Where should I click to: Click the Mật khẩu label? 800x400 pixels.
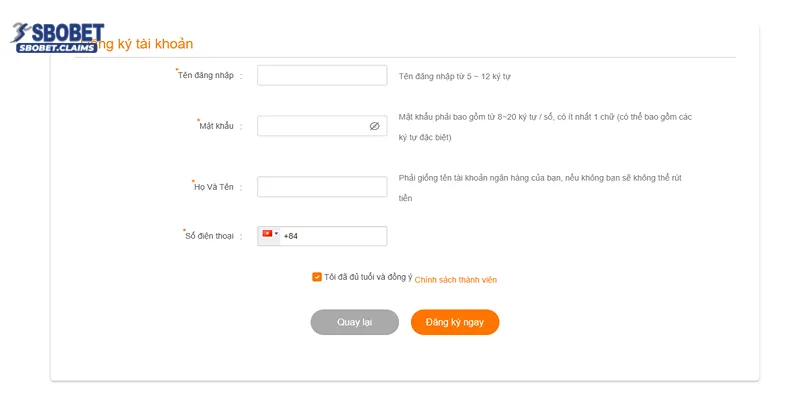216,126
